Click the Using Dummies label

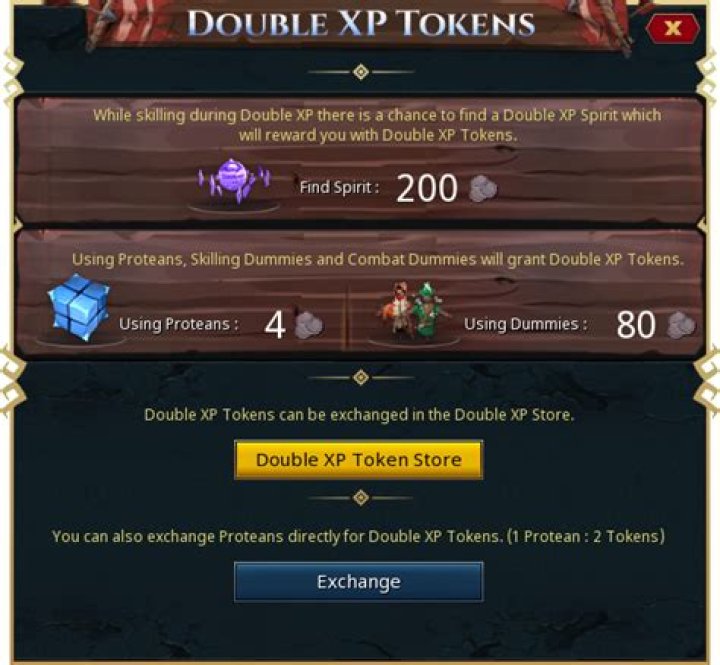click(526, 324)
